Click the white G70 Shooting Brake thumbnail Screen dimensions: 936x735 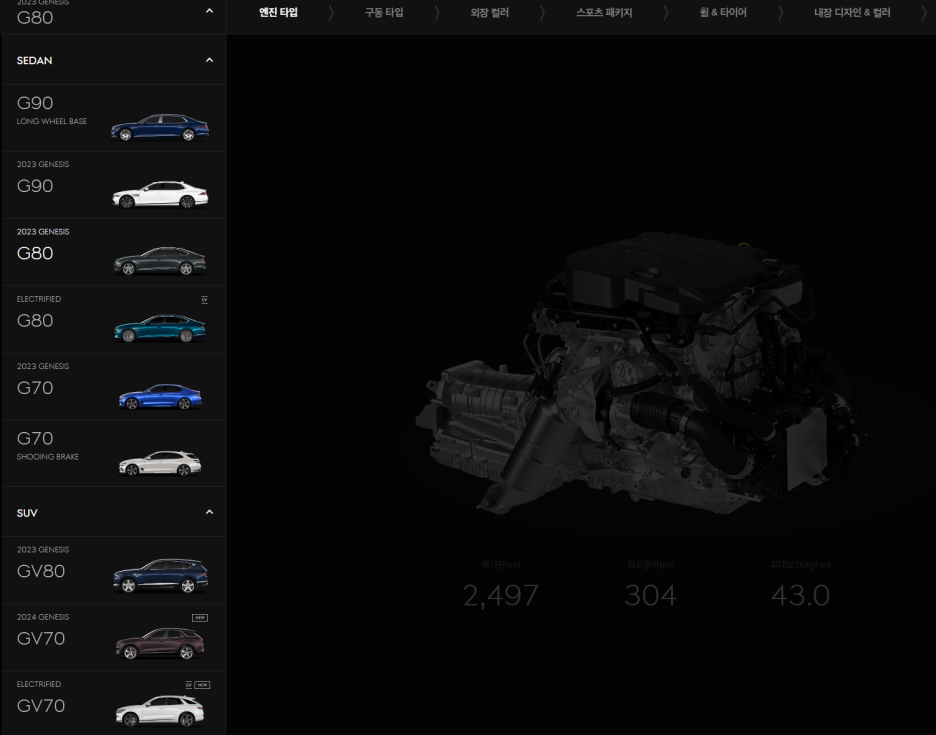[x=160, y=463]
